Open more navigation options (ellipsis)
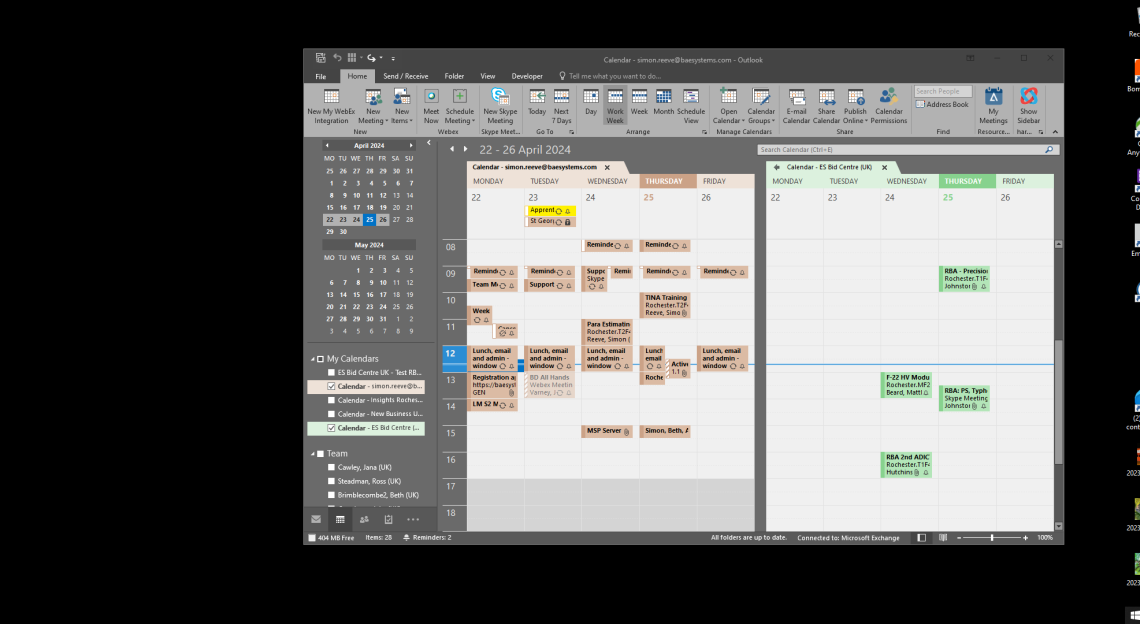1140x624 pixels. pos(413,519)
